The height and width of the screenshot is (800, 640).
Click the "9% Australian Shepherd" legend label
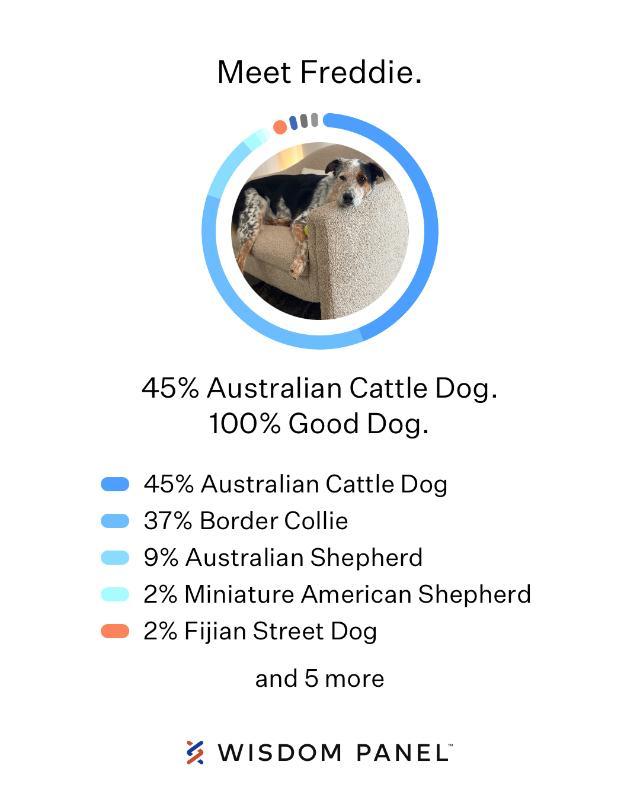pos(282,558)
